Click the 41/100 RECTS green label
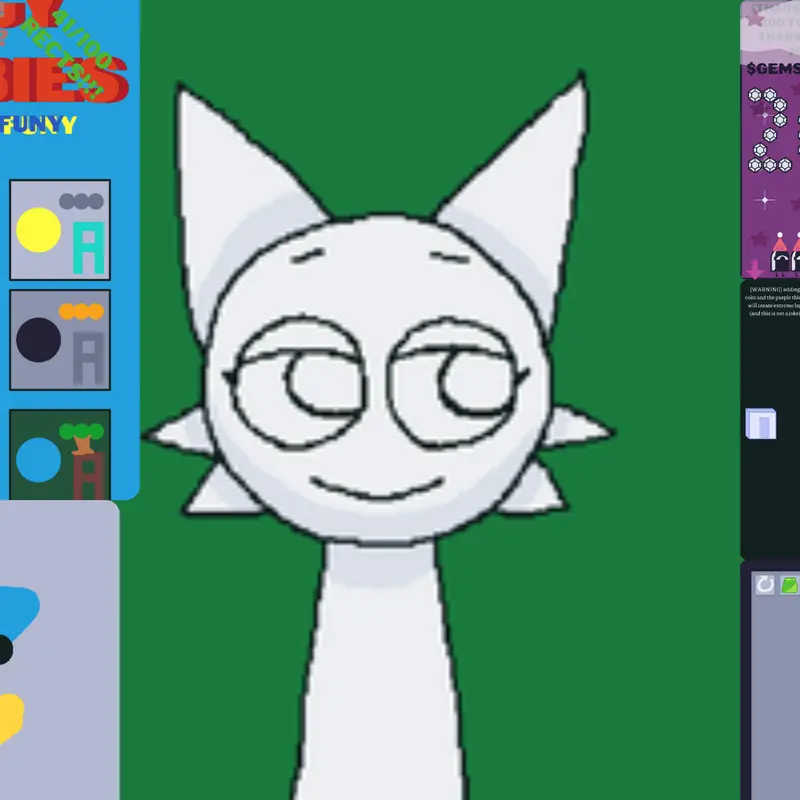The width and height of the screenshot is (800, 800). pyautogui.click(x=66, y=54)
